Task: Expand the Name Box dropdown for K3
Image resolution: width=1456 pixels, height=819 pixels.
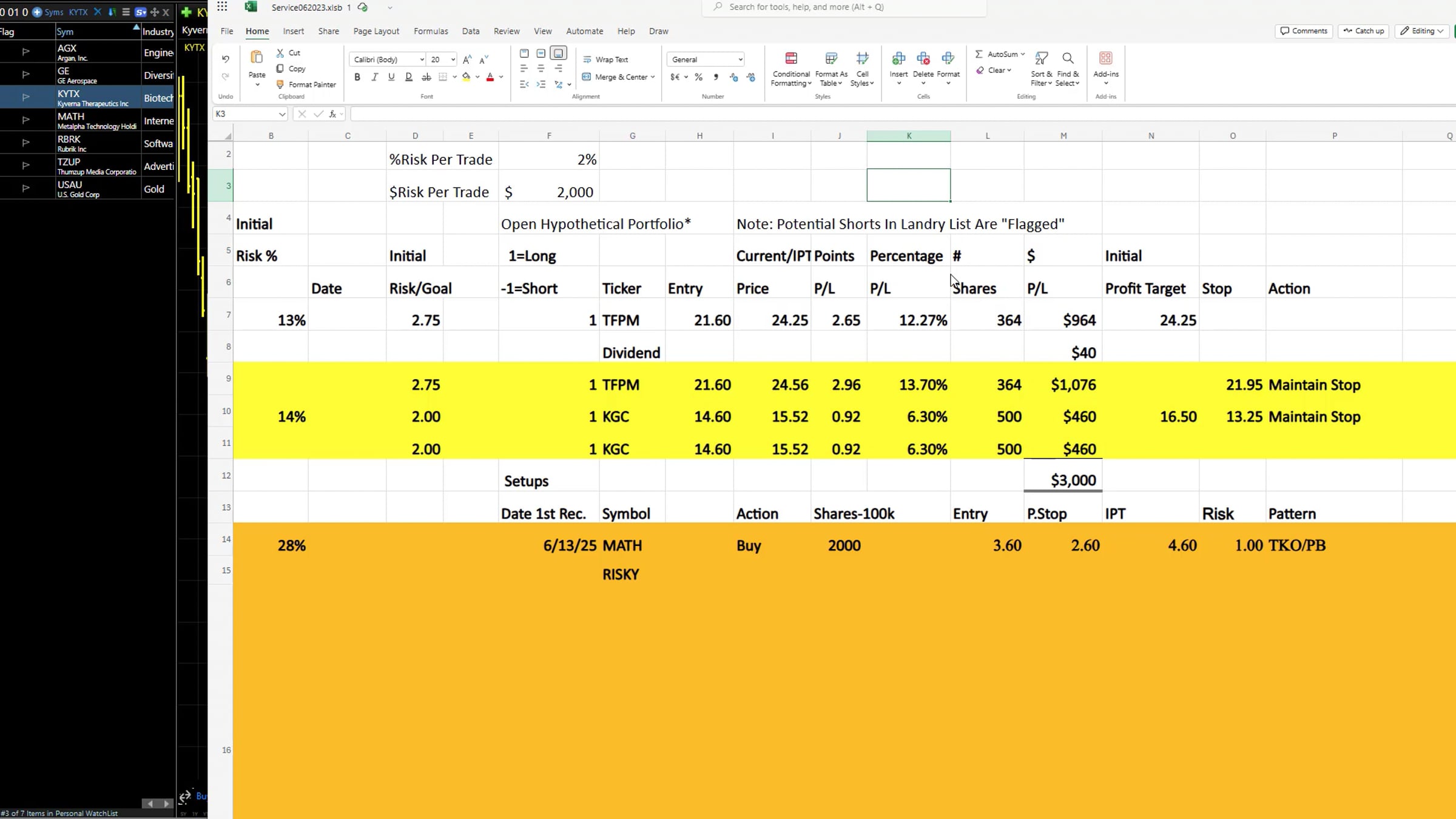Action: (x=282, y=114)
